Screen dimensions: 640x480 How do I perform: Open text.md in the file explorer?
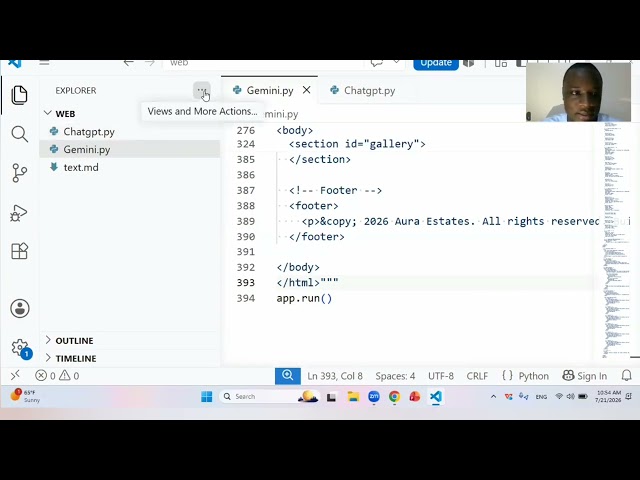tap(81, 167)
